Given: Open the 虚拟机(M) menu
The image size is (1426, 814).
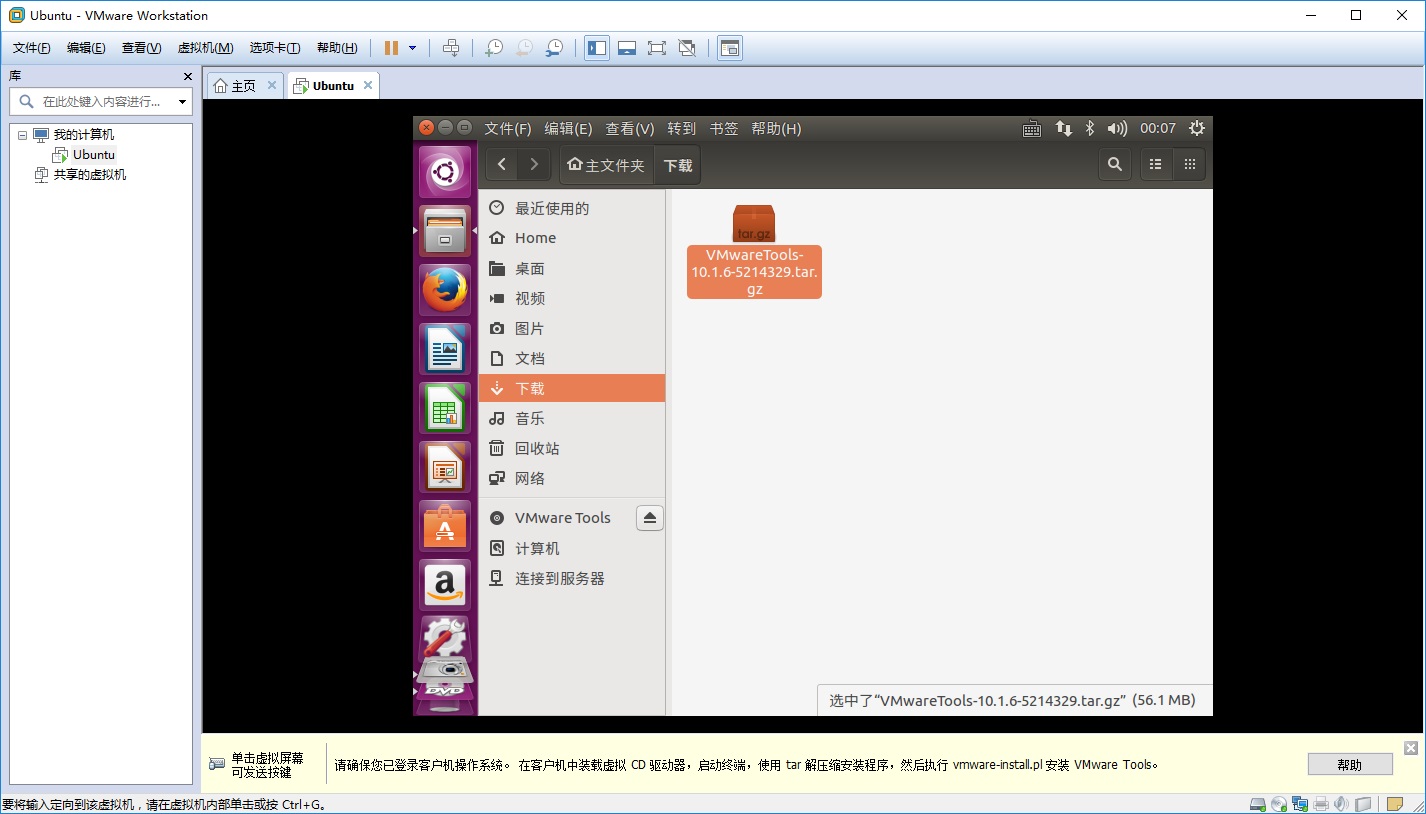Looking at the screenshot, I should pos(205,48).
